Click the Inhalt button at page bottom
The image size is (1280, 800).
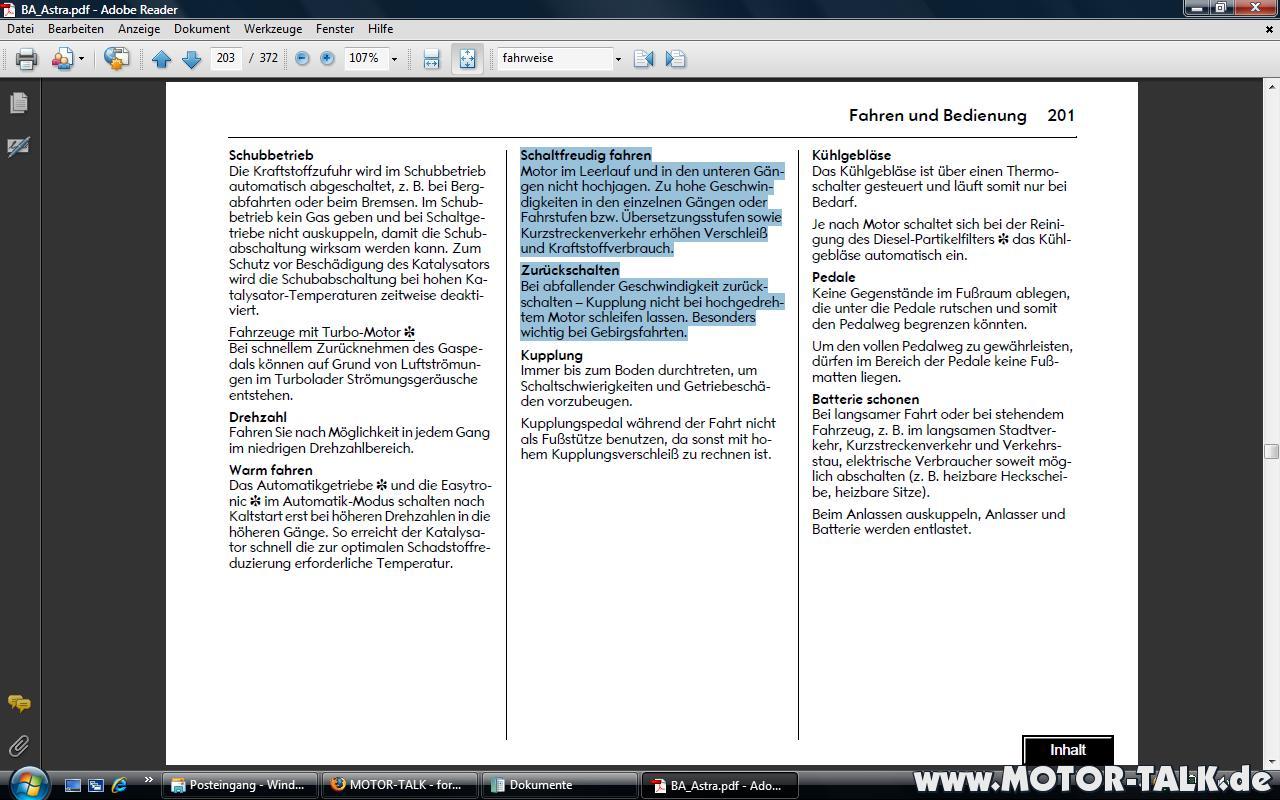tap(1068, 750)
